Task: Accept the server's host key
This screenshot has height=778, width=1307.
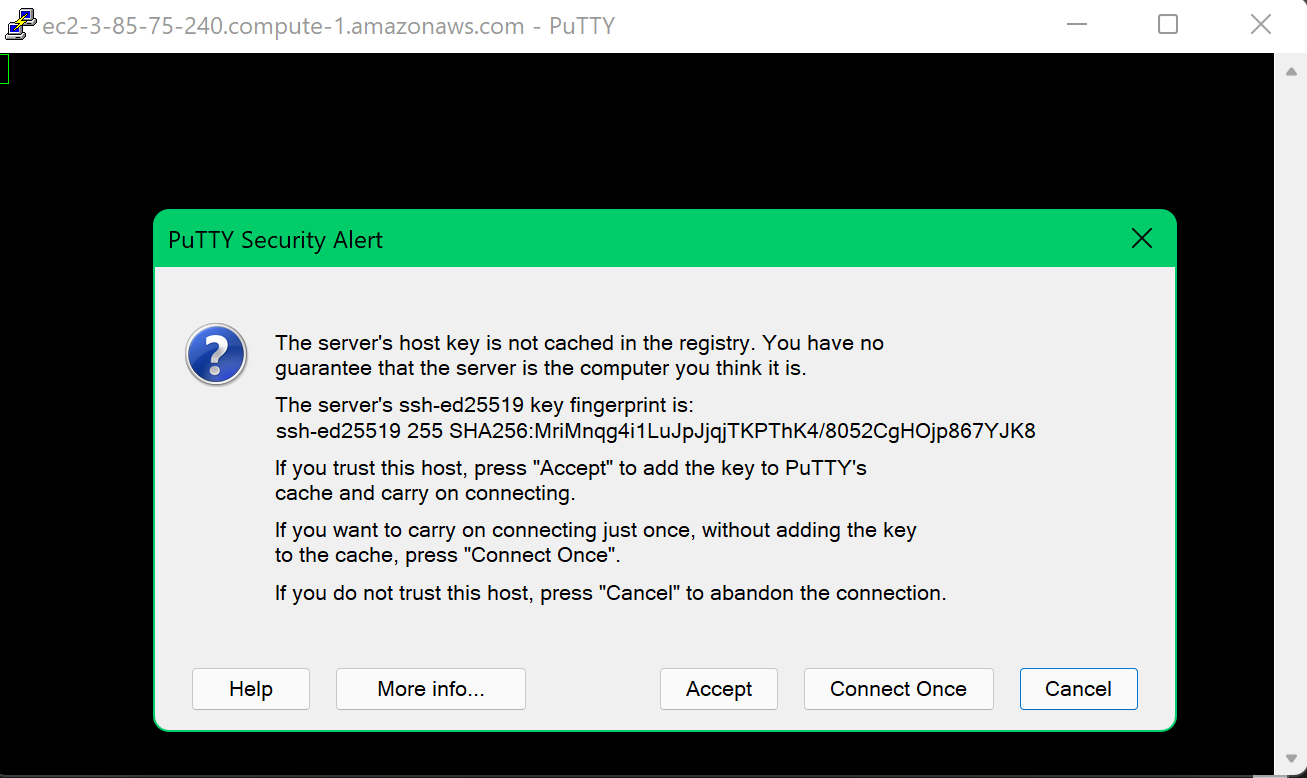Action: point(719,689)
